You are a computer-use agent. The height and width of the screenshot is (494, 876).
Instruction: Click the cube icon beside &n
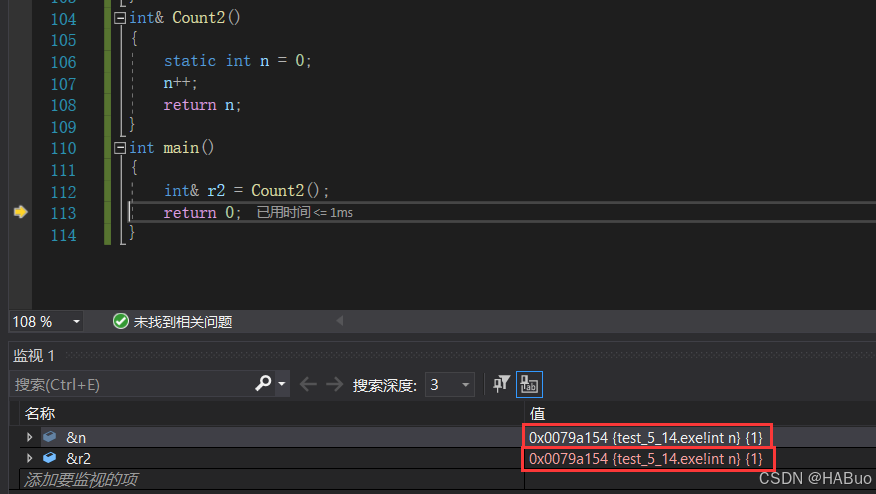pyautogui.click(x=50, y=436)
